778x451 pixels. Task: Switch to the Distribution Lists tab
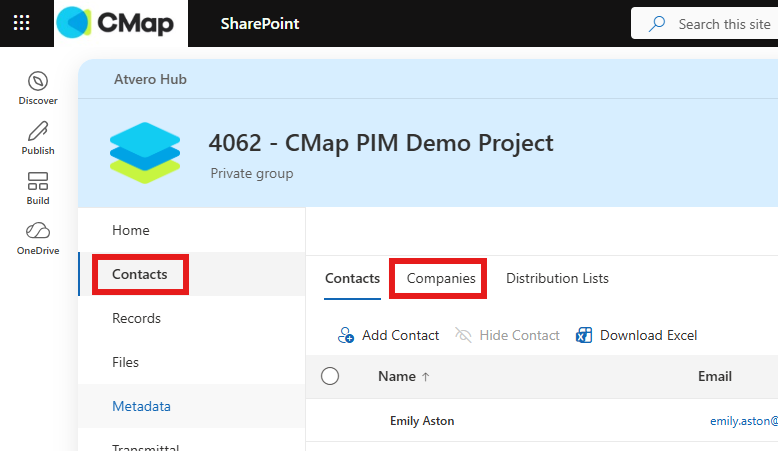[x=557, y=278]
